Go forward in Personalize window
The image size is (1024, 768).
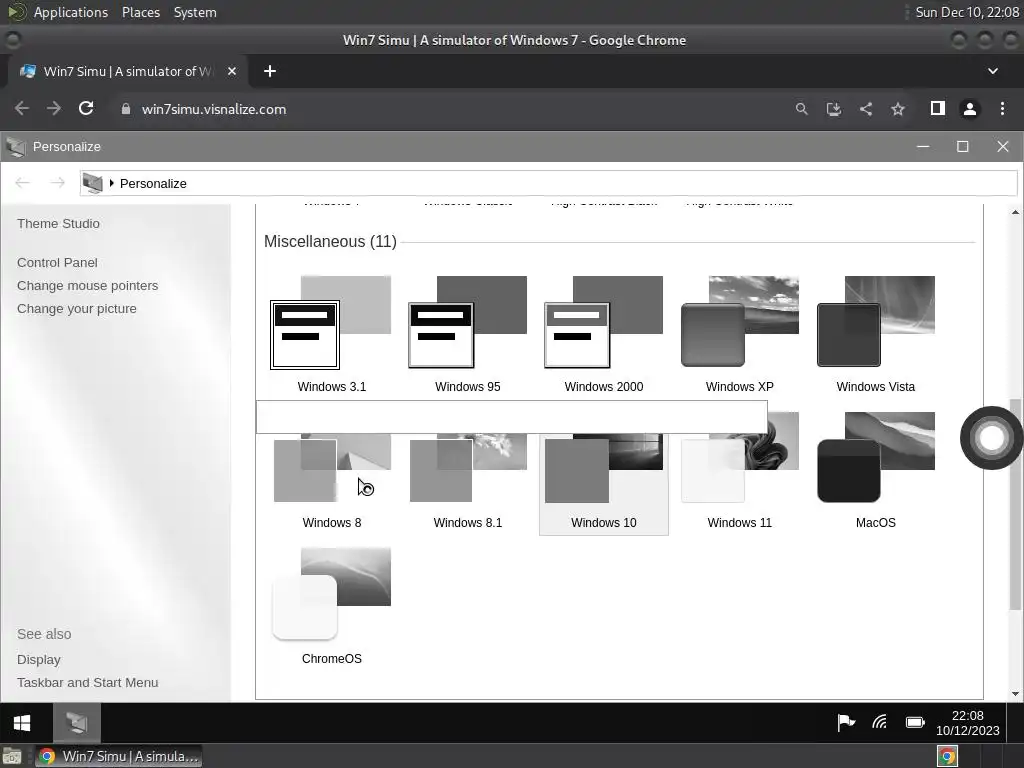pyautogui.click(x=57, y=183)
